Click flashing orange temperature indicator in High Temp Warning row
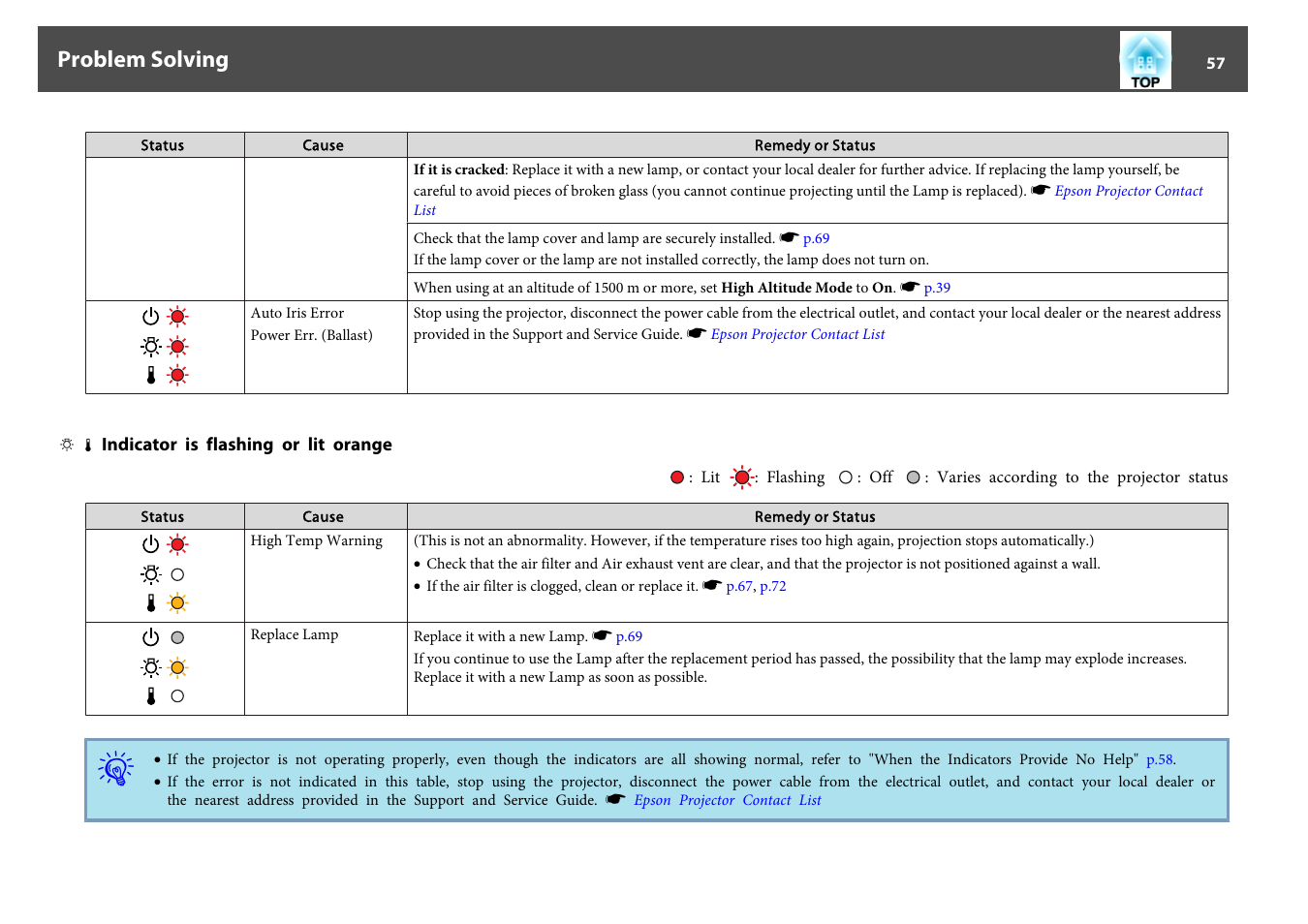The height and width of the screenshot is (924, 1308). pos(177,603)
